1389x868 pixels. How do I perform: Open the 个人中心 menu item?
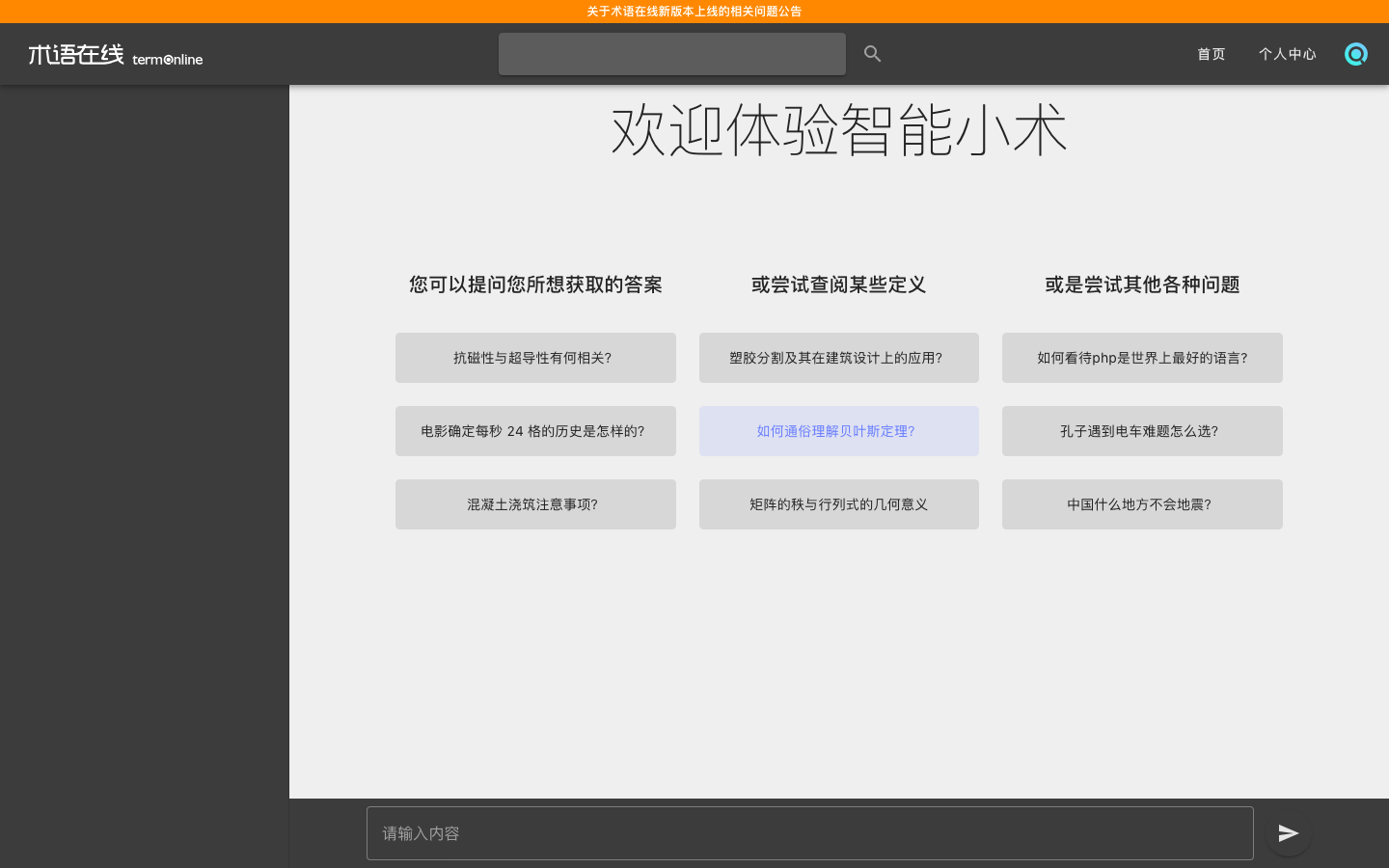[x=1287, y=54]
